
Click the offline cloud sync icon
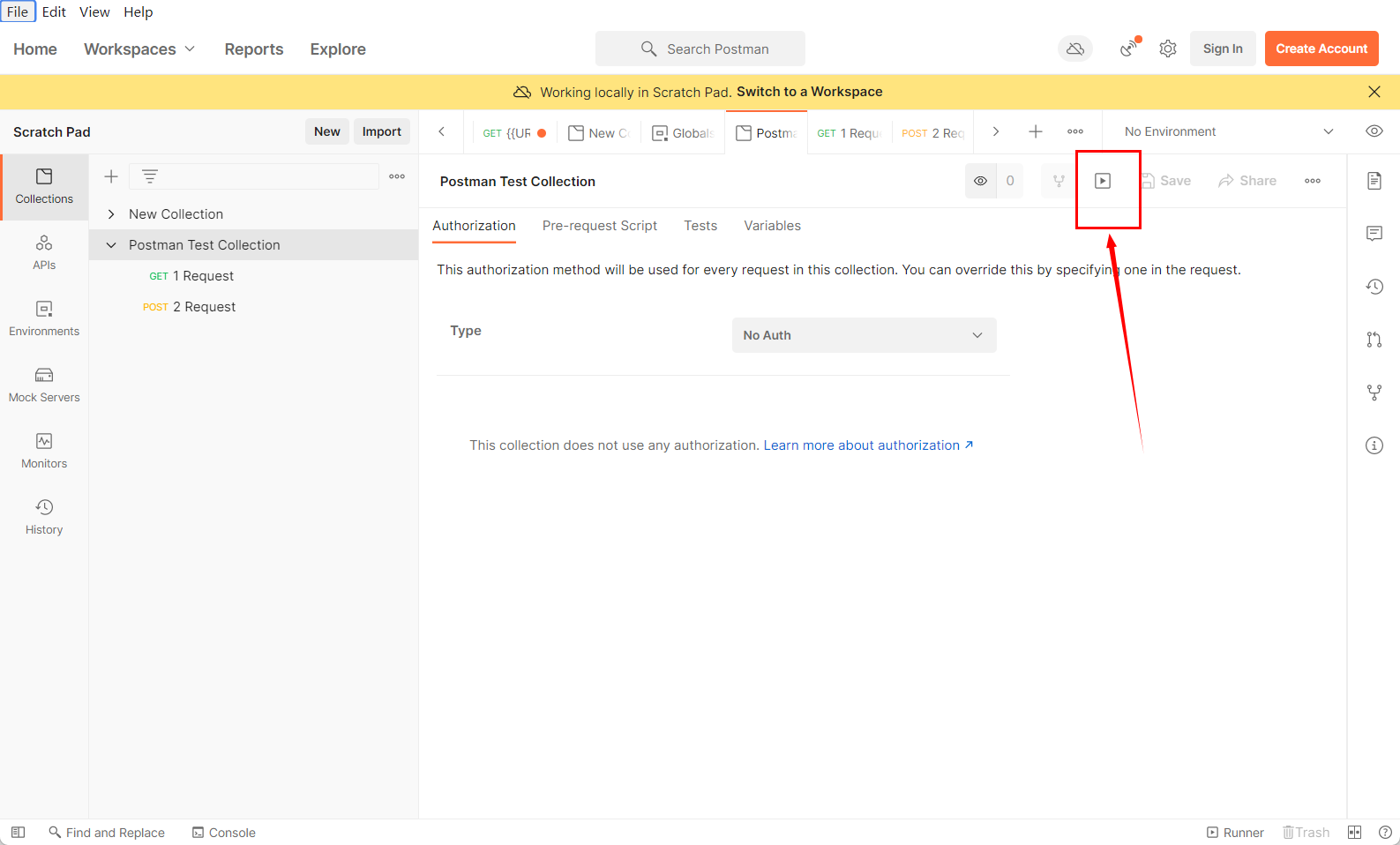1075,49
